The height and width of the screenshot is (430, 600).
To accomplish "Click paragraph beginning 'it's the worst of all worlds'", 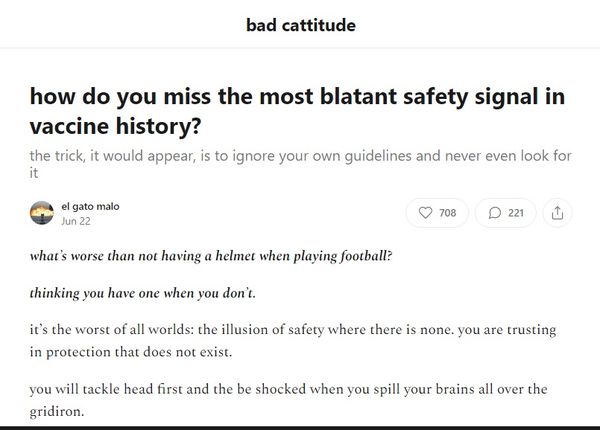I will coord(293,340).
